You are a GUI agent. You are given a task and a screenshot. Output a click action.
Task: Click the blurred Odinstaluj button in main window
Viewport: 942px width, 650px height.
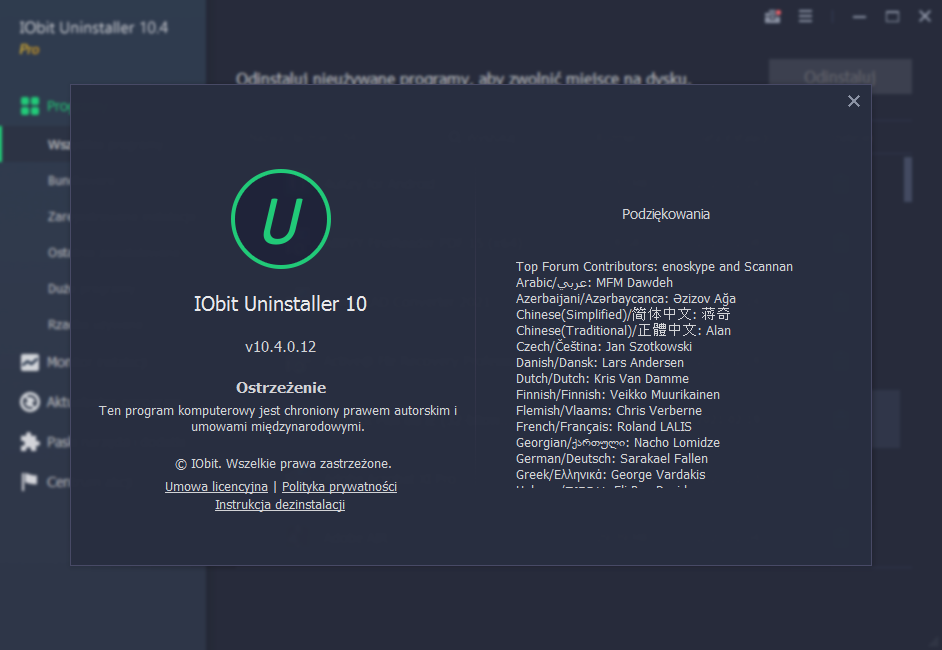point(840,76)
